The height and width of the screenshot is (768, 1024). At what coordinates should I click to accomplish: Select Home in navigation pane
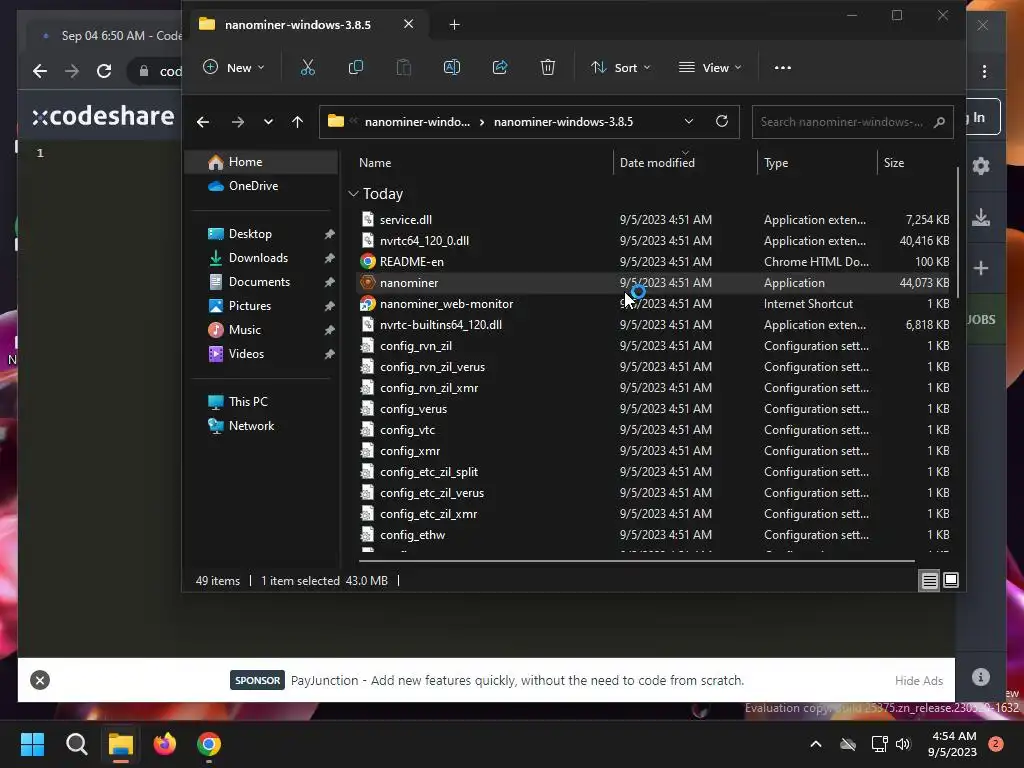[x=261, y=162]
